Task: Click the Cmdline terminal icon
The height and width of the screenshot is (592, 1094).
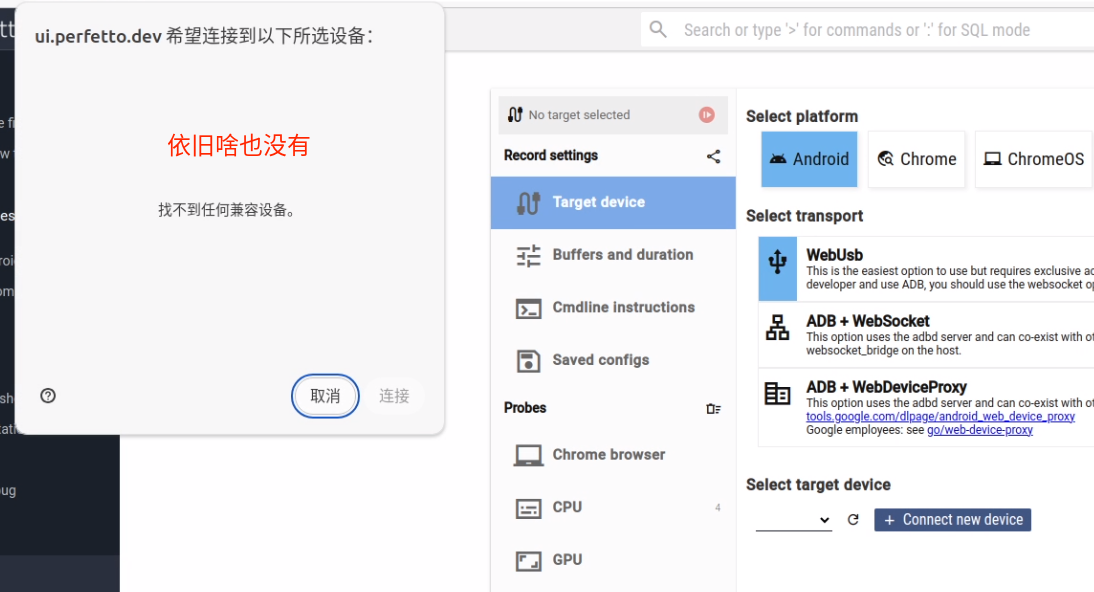Action: 528,309
